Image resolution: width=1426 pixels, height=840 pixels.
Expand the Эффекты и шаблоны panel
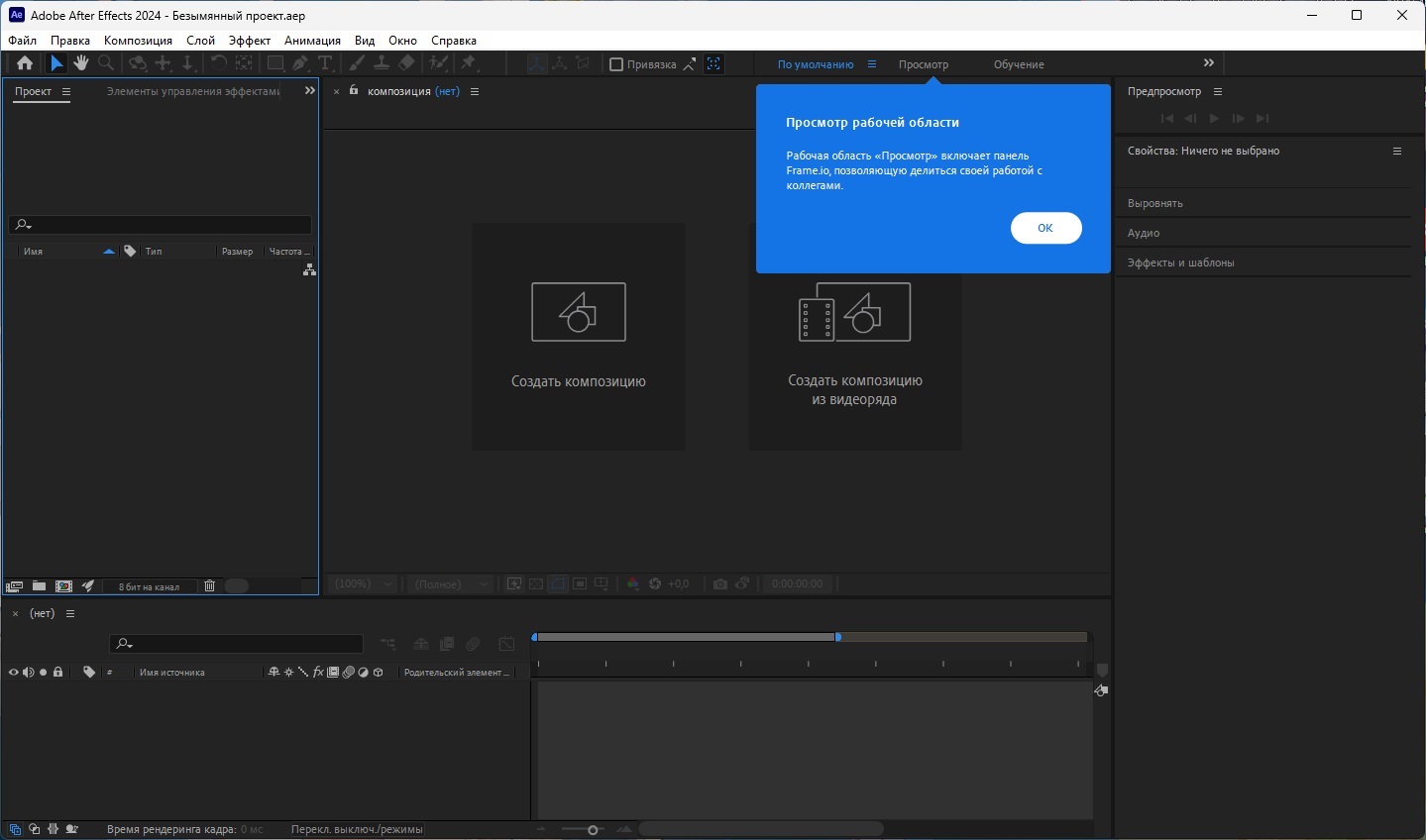click(1180, 262)
